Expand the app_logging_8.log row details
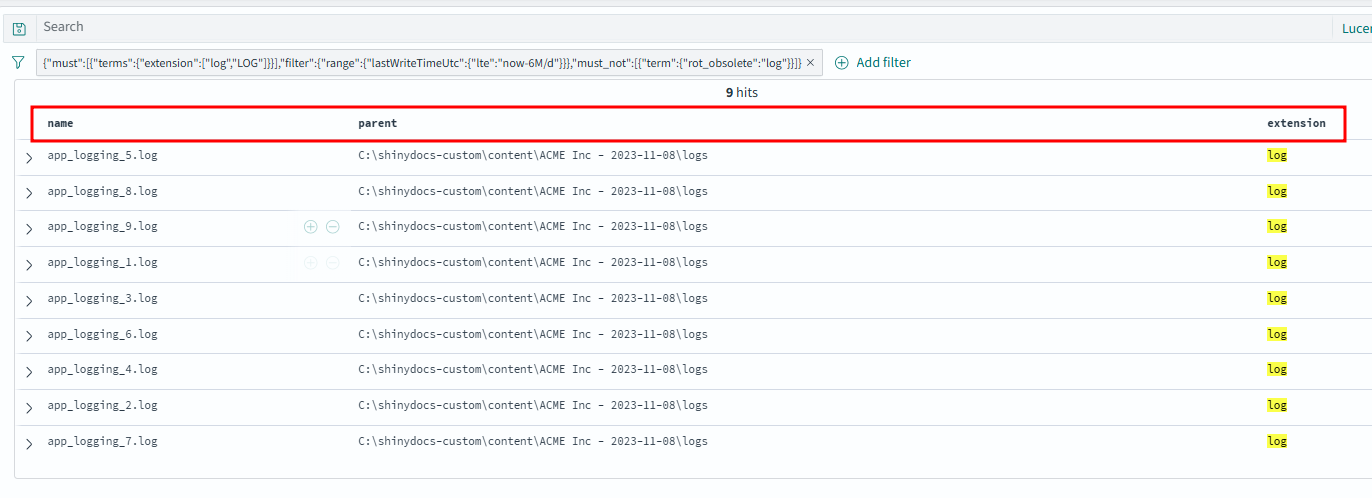The image size is (1372, 498). click(x=29, y=192)
